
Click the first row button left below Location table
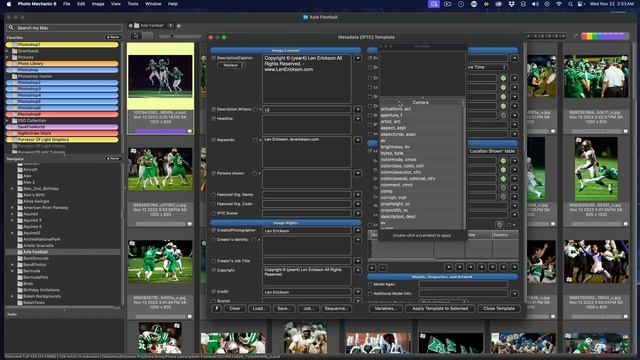pyautogui.click(x=372, y=268)
